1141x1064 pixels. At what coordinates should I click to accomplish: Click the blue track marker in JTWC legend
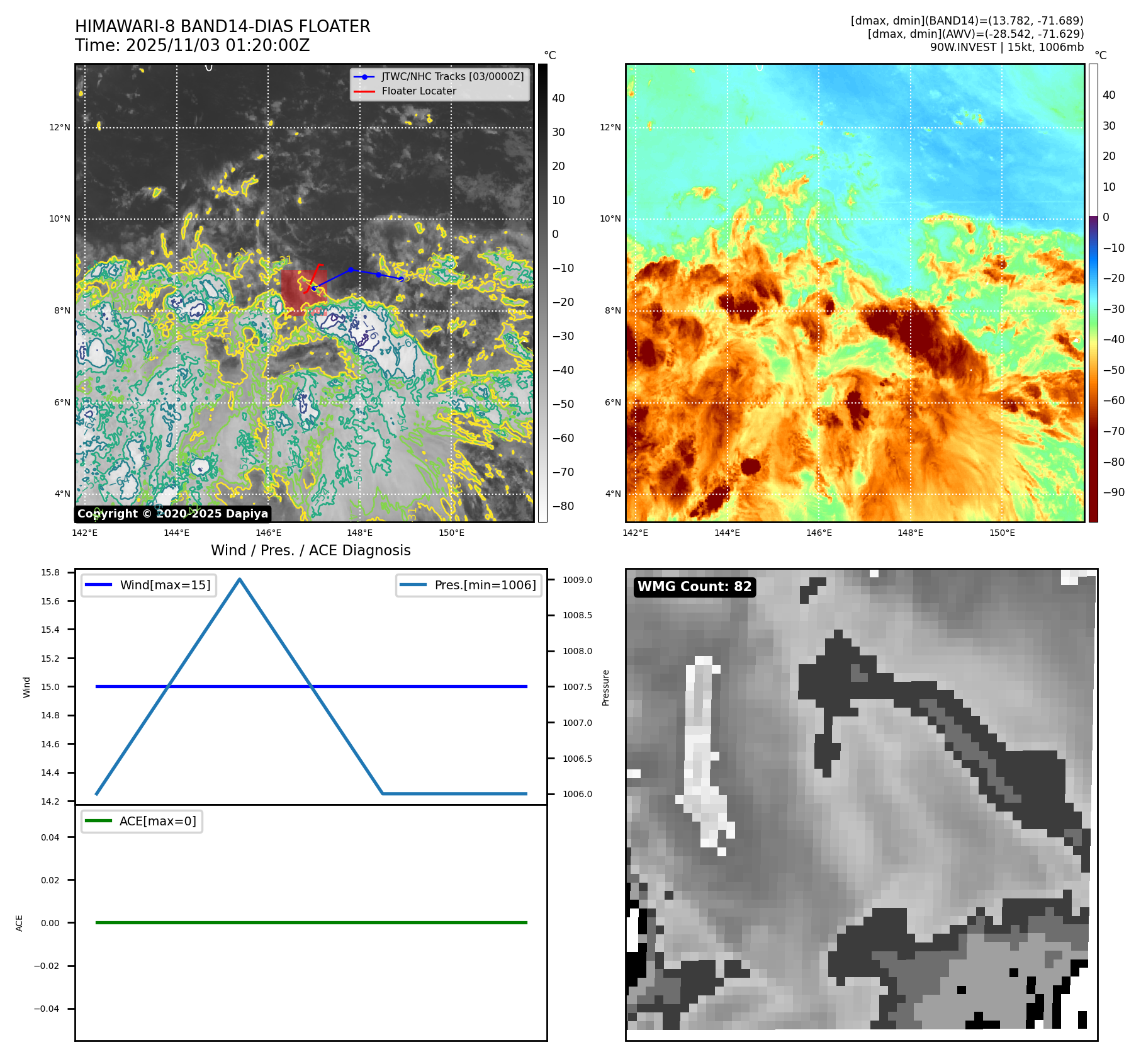(364, 77)
